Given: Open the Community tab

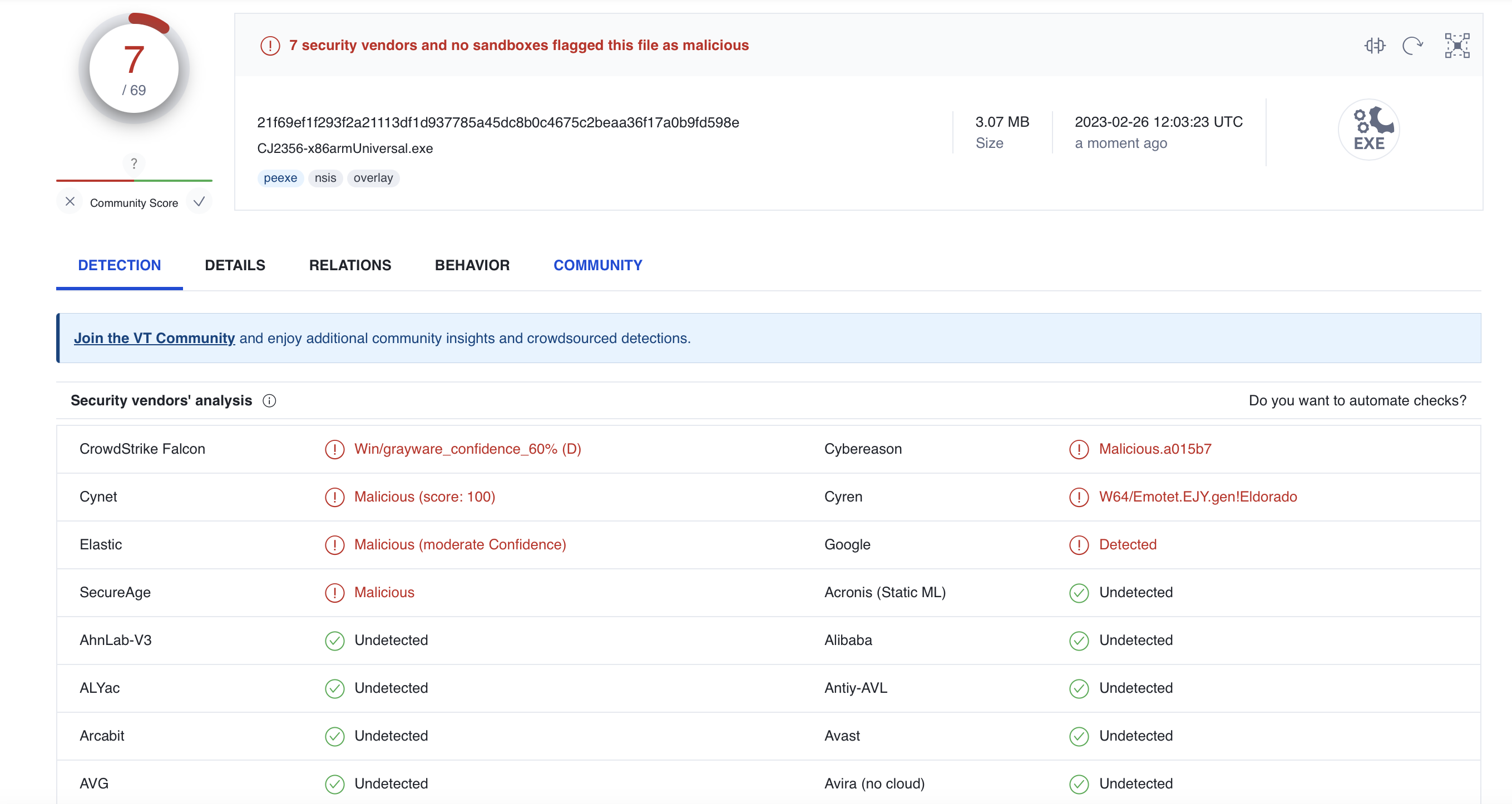Looking at the screenshot, I should point(597,265).
